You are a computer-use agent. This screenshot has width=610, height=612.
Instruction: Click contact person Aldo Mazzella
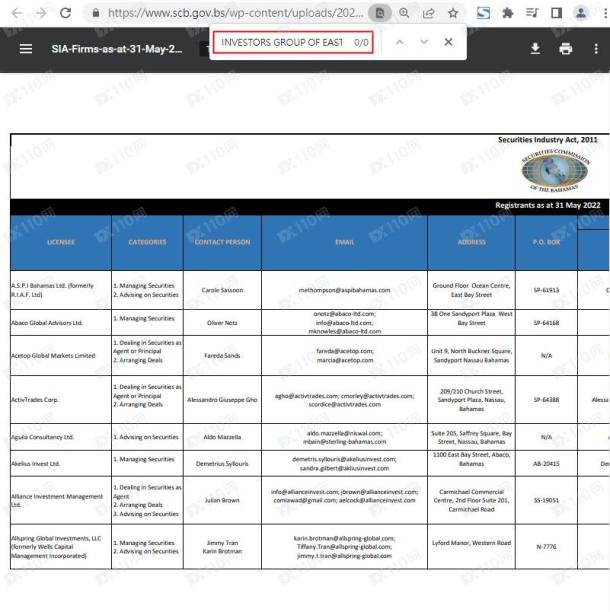click(222, 437)
